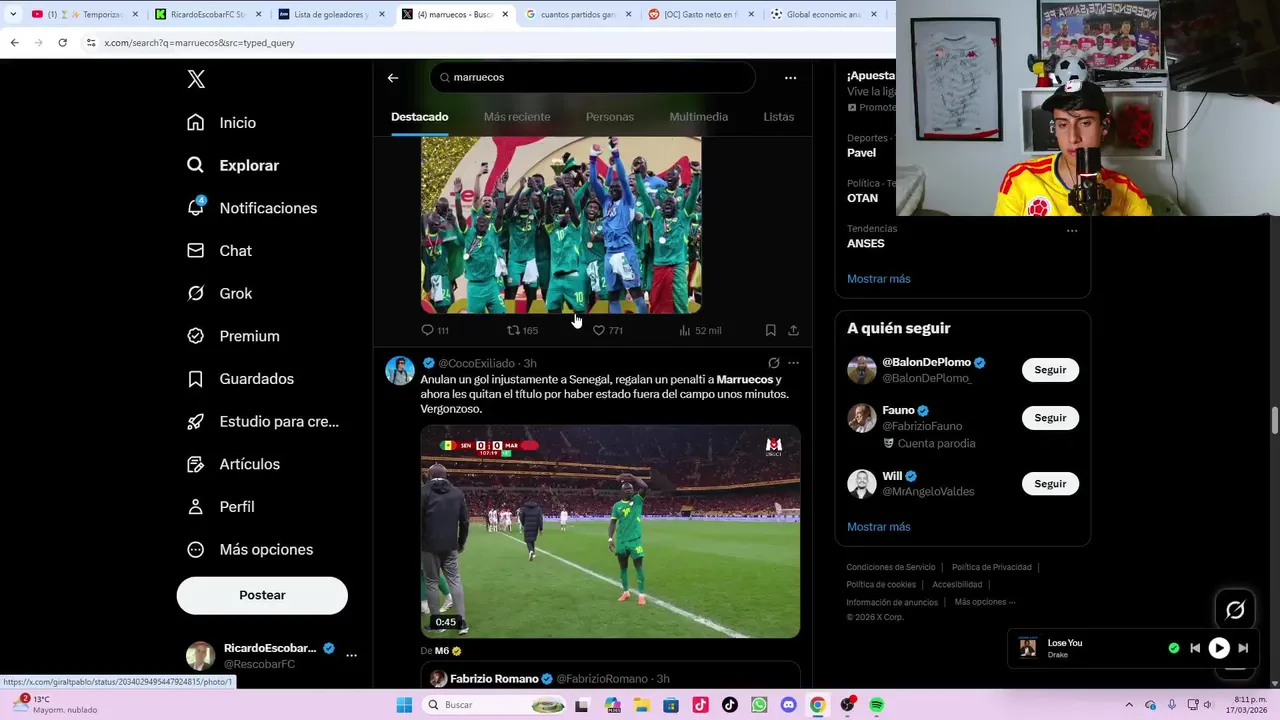1280x720 pixels.
Task: Open Estudio para creadores rocket item
Action: (x=263, y=421)
